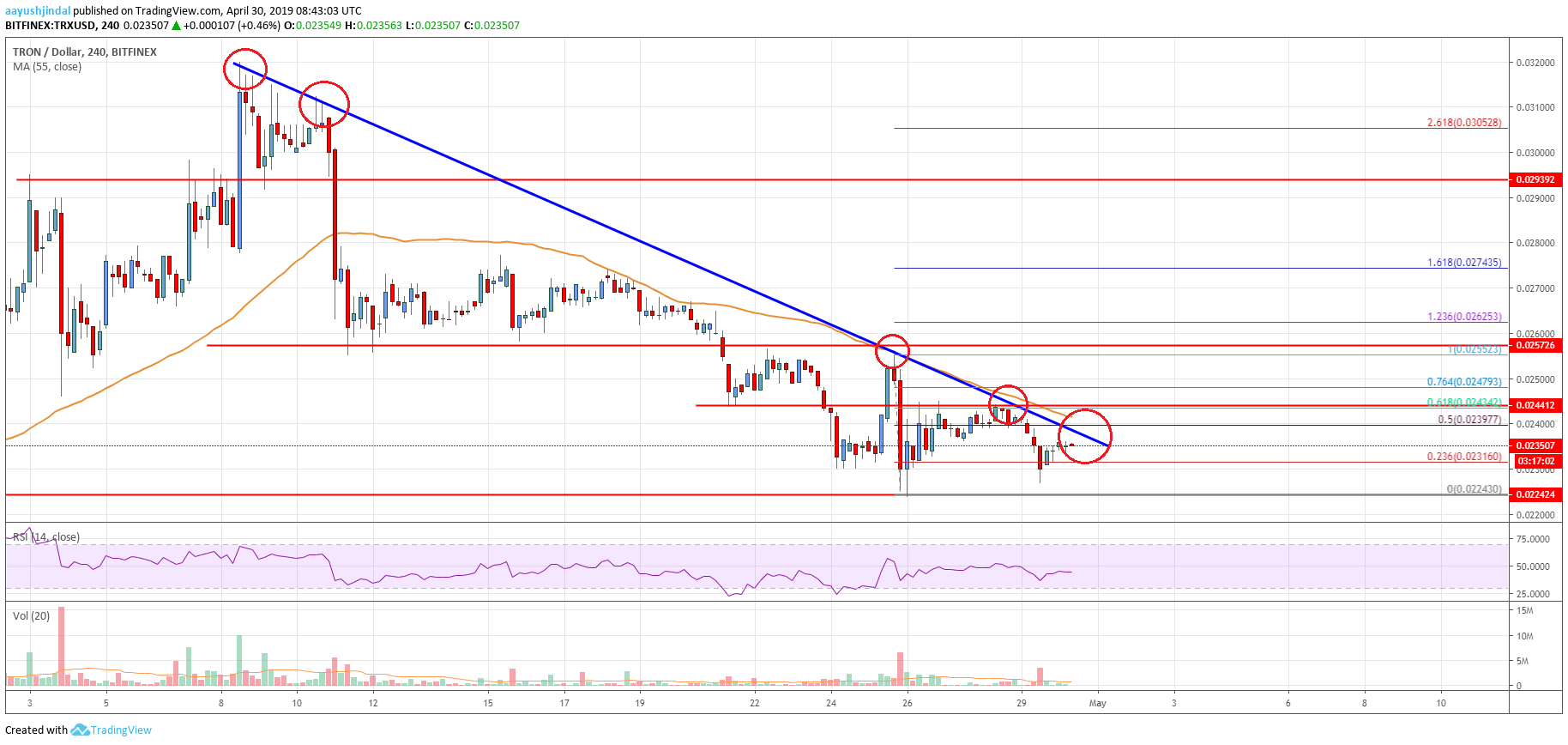Click the 0.764(0.024793) Fibonacci label
1568x745 pixels.
pos(1464,382)
